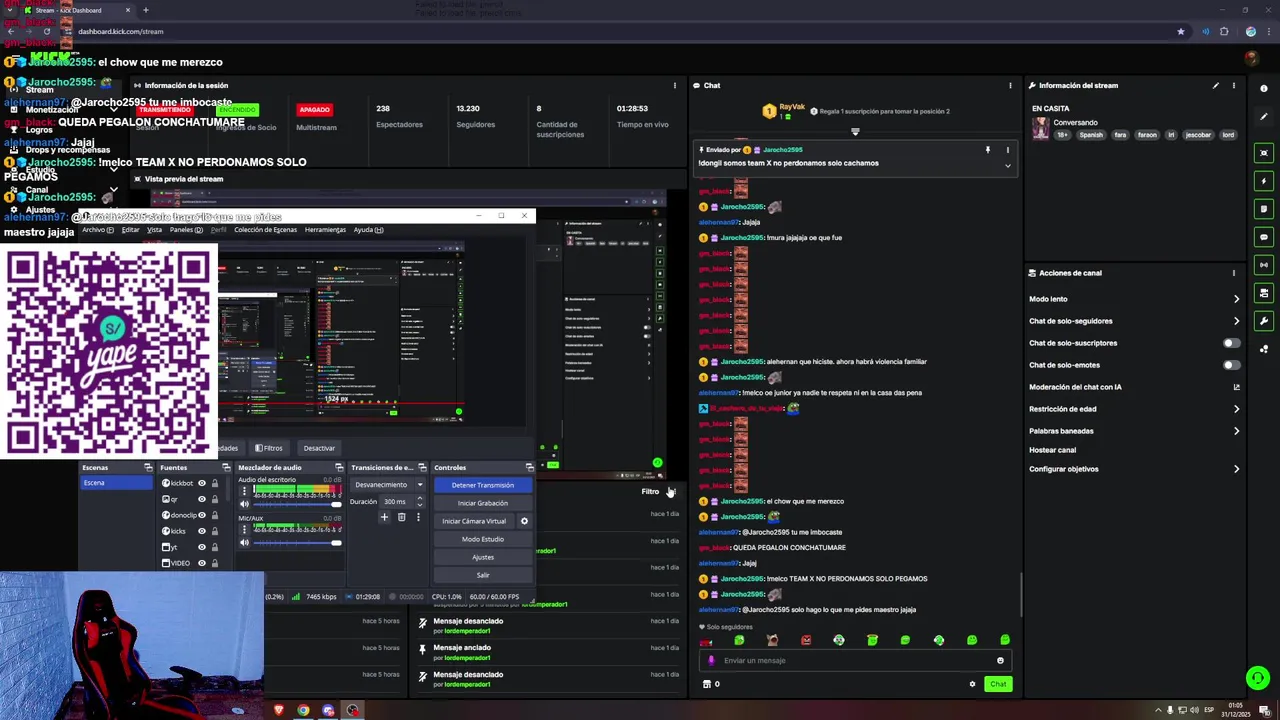Click the Duración 300 ms field in OBS

coord(403,501)
